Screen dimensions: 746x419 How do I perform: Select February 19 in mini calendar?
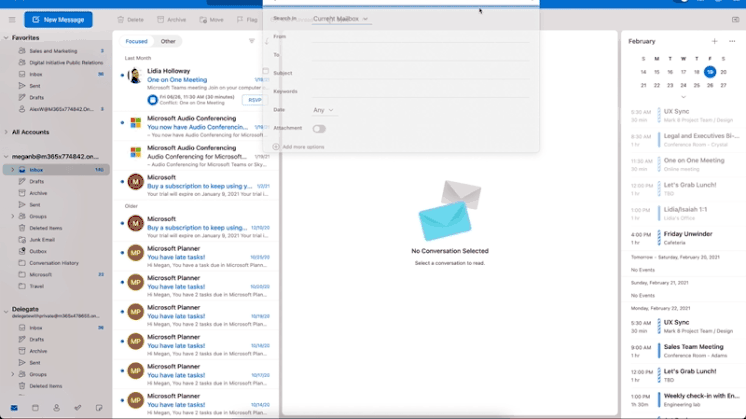click(710, 72)
